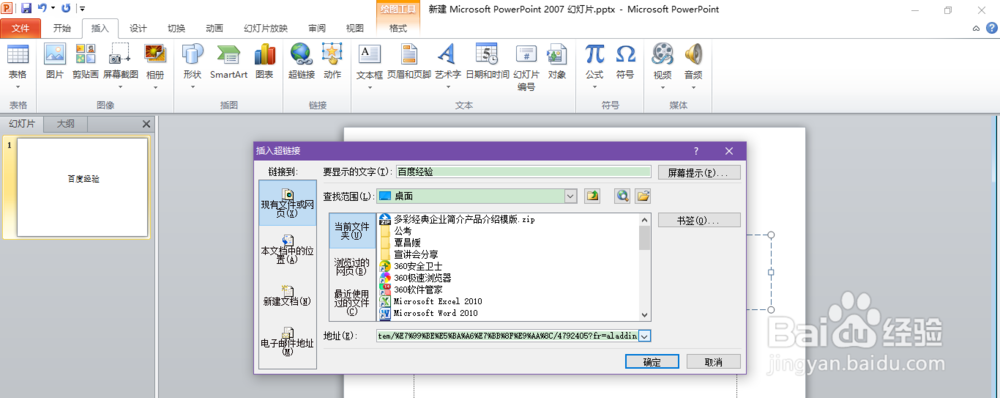Switch to the 开始 home tab
Screen dimensions: 1000x398
pos(62,28)
